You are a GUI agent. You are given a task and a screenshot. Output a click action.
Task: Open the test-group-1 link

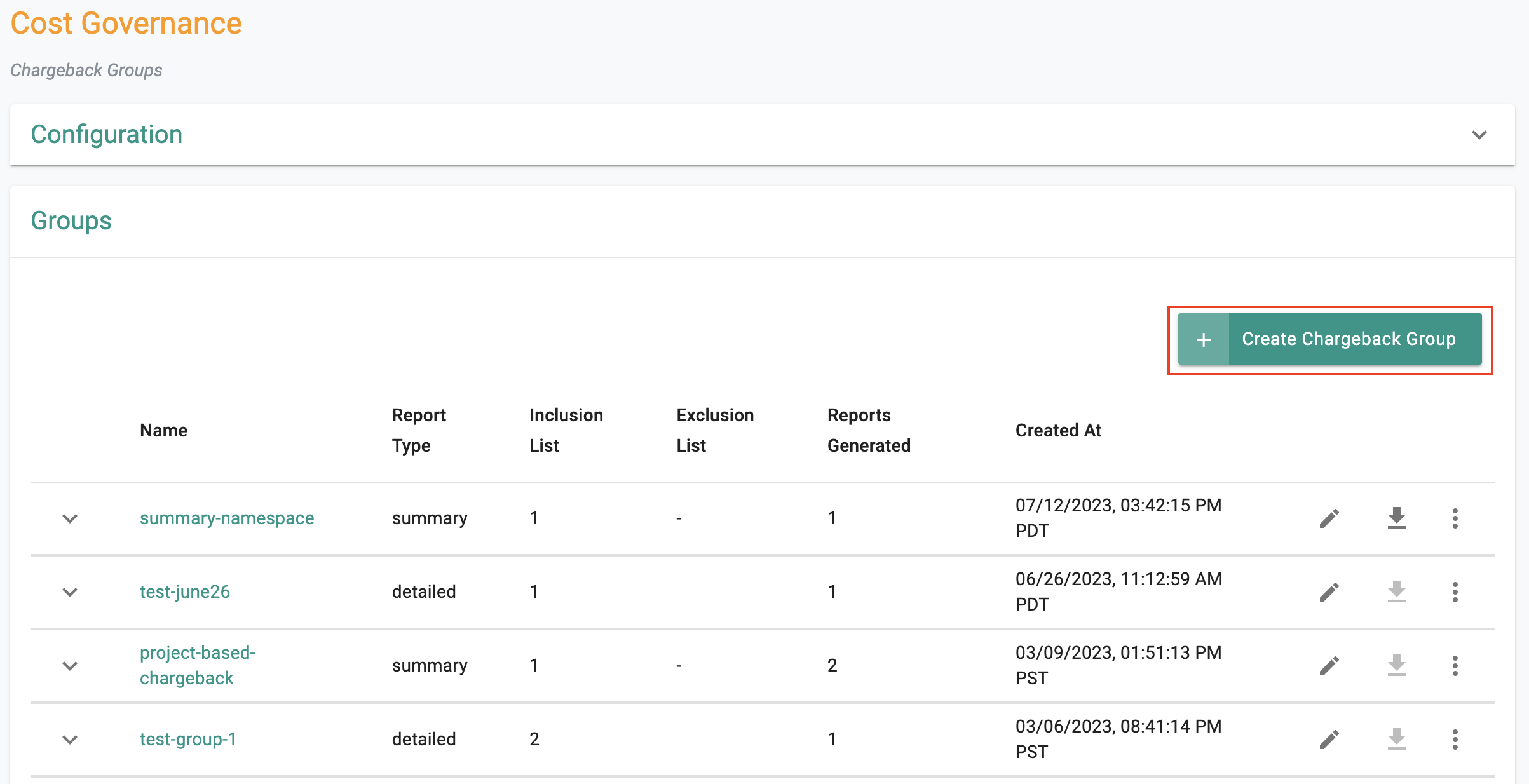click(187, 740)
